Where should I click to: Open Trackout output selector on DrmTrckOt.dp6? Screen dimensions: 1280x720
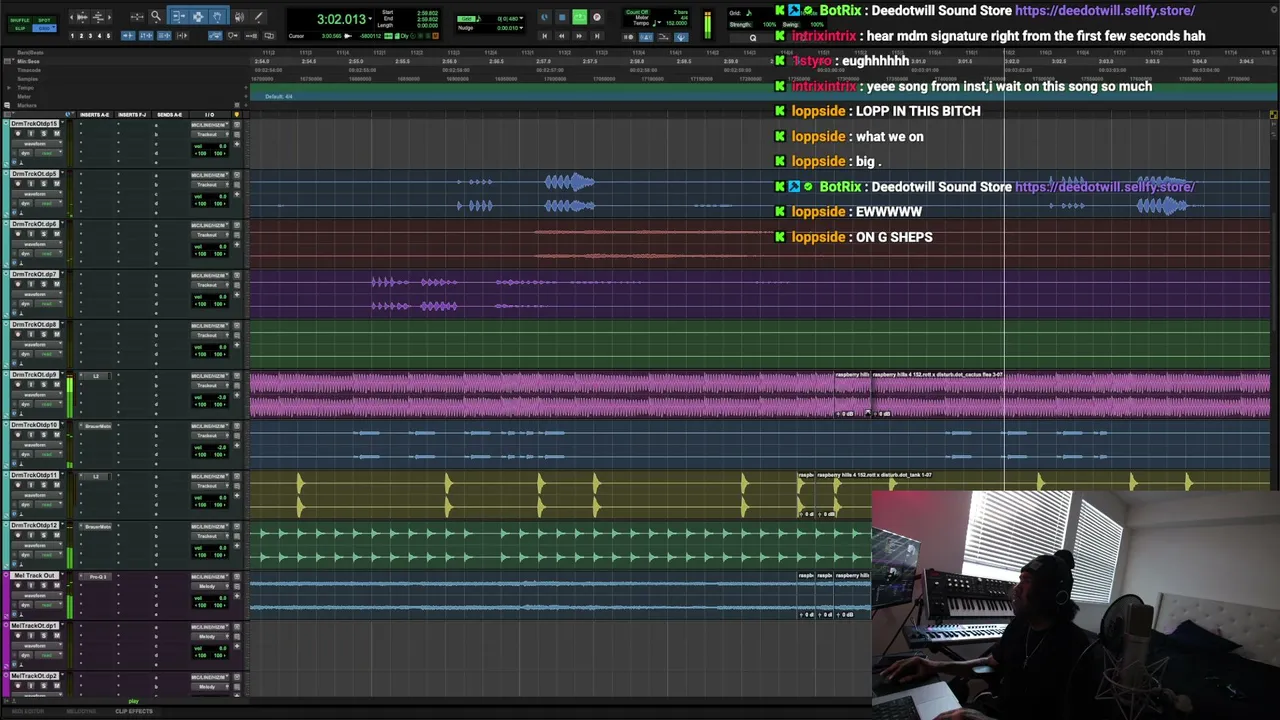(210, 235)
